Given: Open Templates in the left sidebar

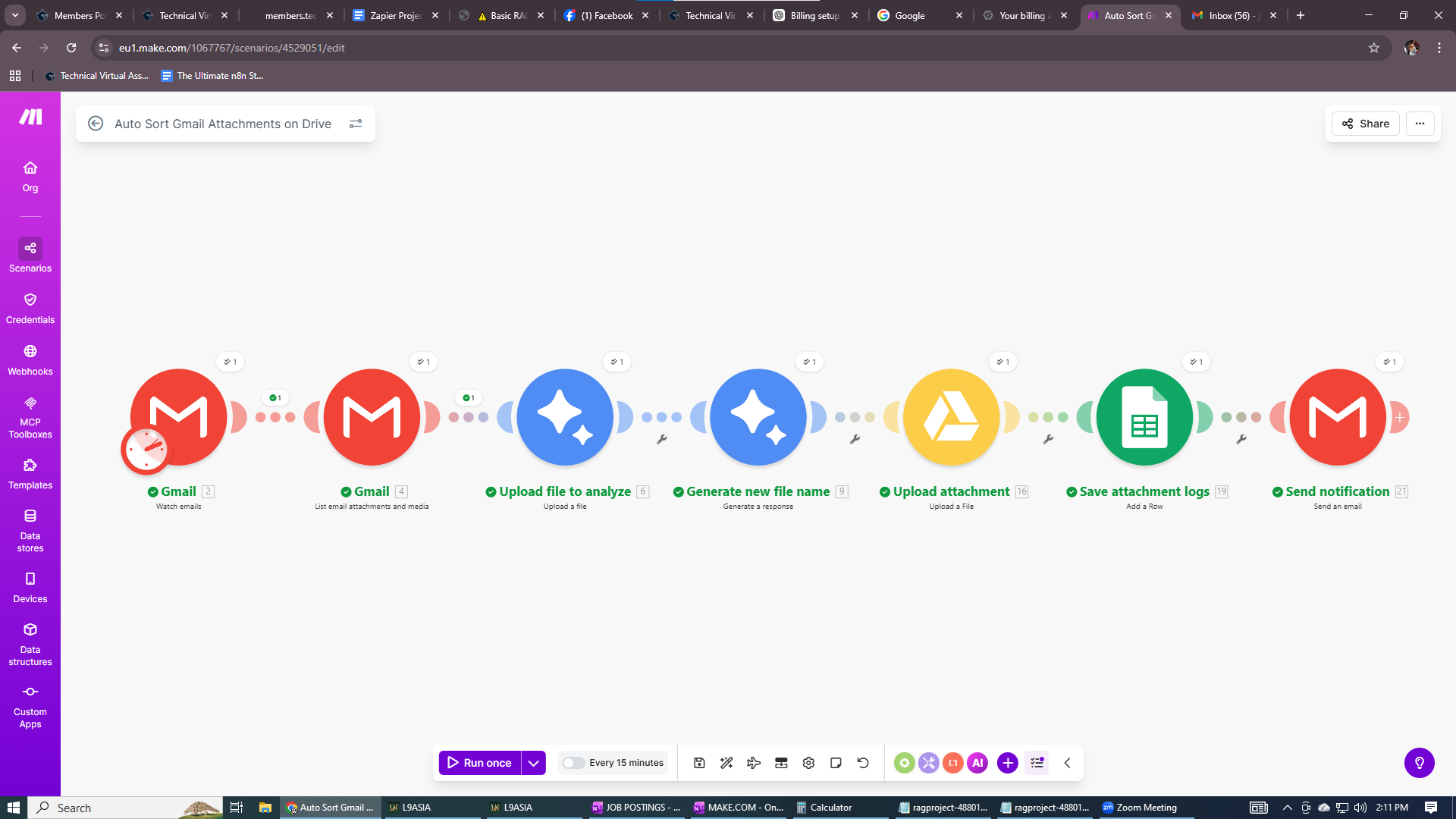Looking at the screenshot, I should click(x=30, y=472).
